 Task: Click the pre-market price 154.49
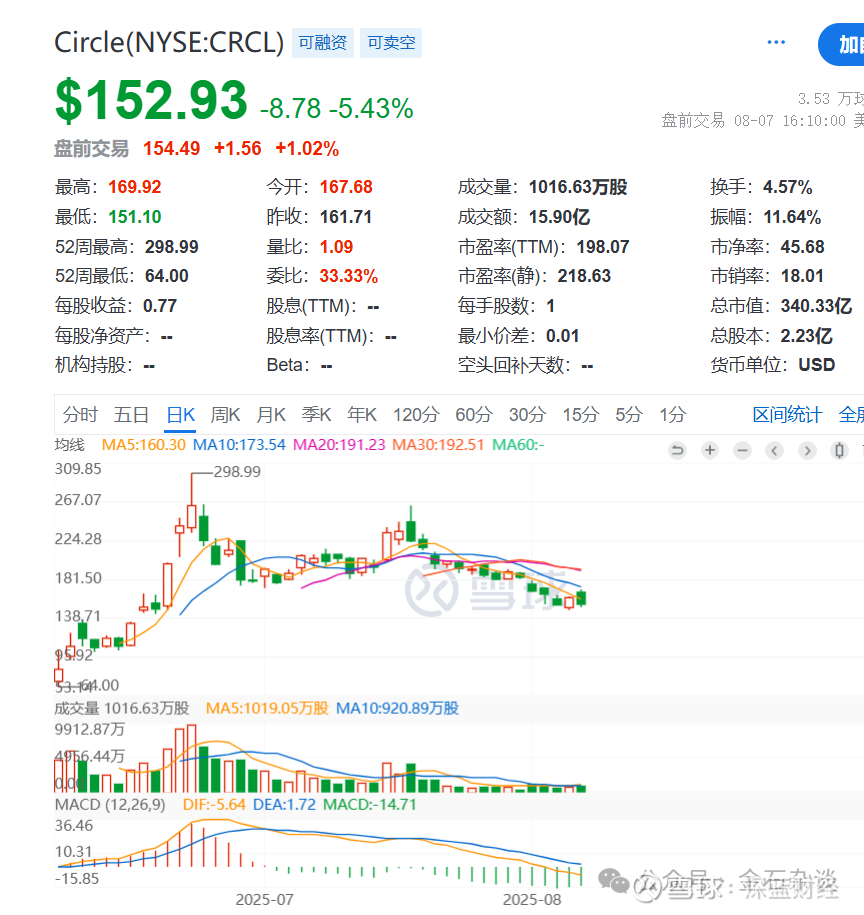point(172,149)
